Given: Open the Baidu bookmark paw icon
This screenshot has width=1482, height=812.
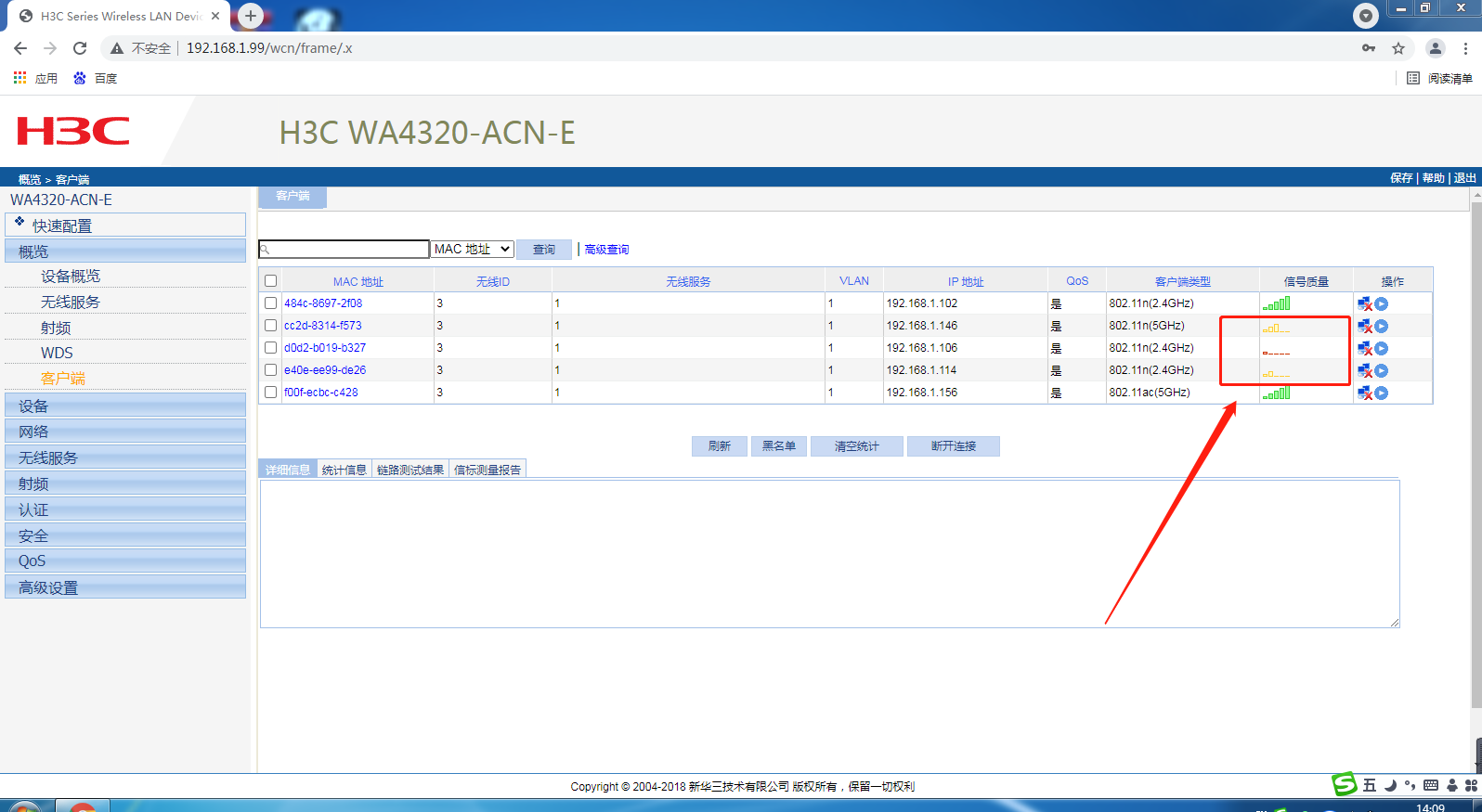Looking at the screenshot, I should click(x=80, y=78).
